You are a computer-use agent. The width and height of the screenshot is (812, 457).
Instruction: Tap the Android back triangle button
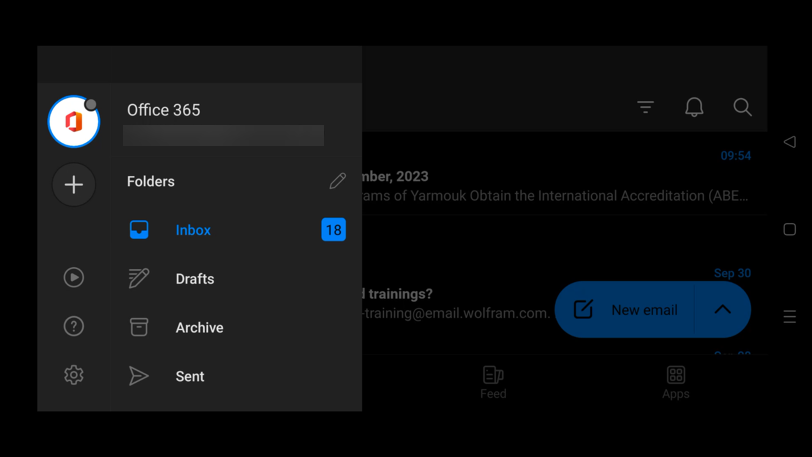pos(789,141)
